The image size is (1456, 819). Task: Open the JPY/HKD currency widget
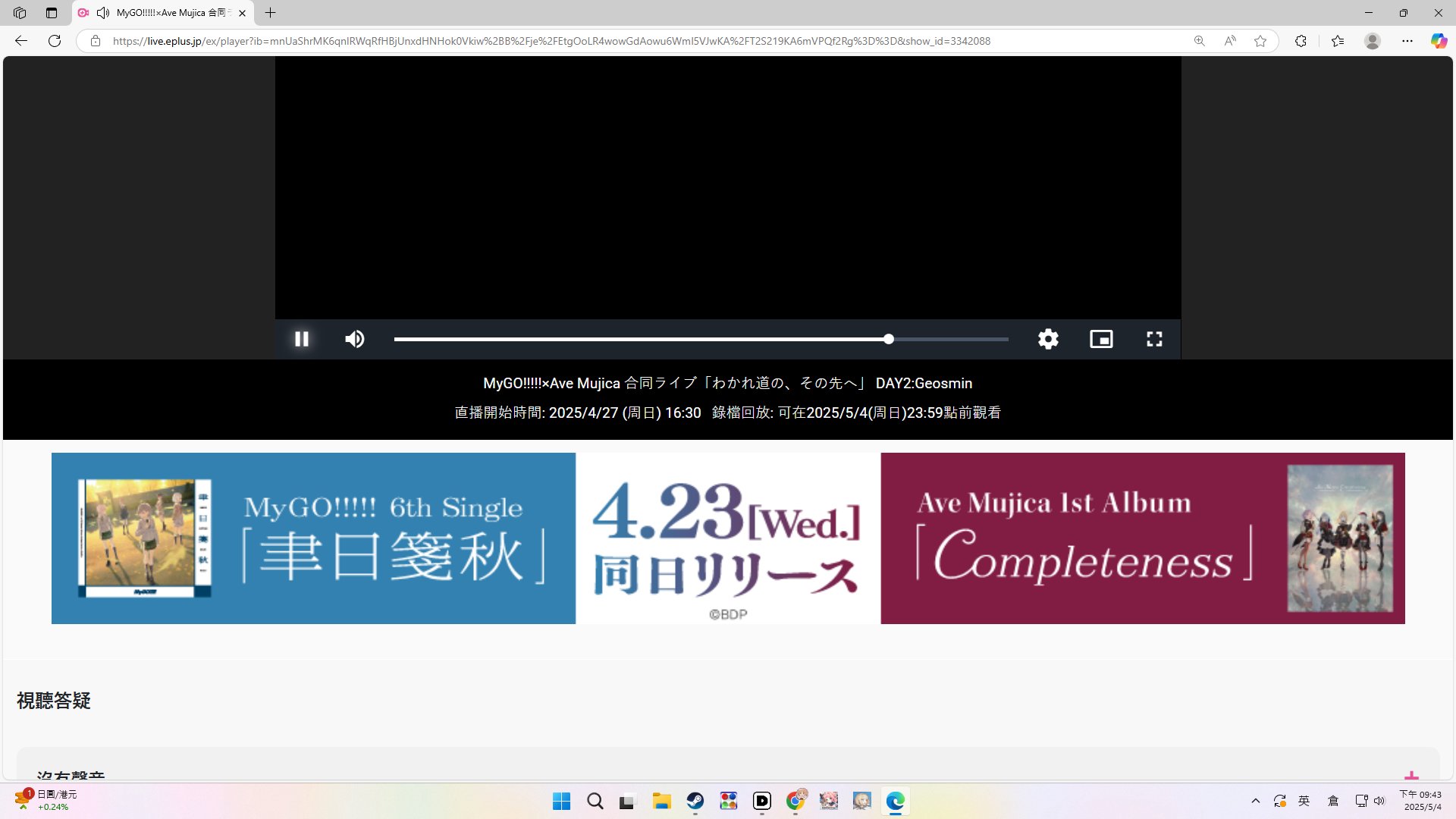click(x=45, y=800)
